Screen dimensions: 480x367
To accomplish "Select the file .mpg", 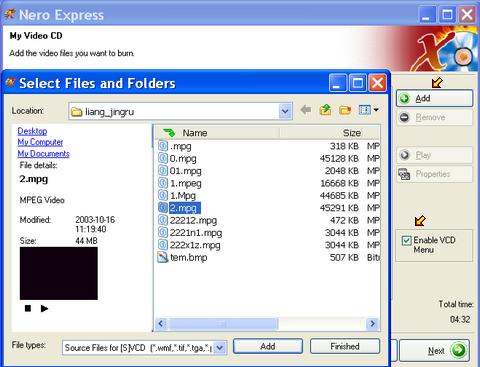I will (180, 146).
